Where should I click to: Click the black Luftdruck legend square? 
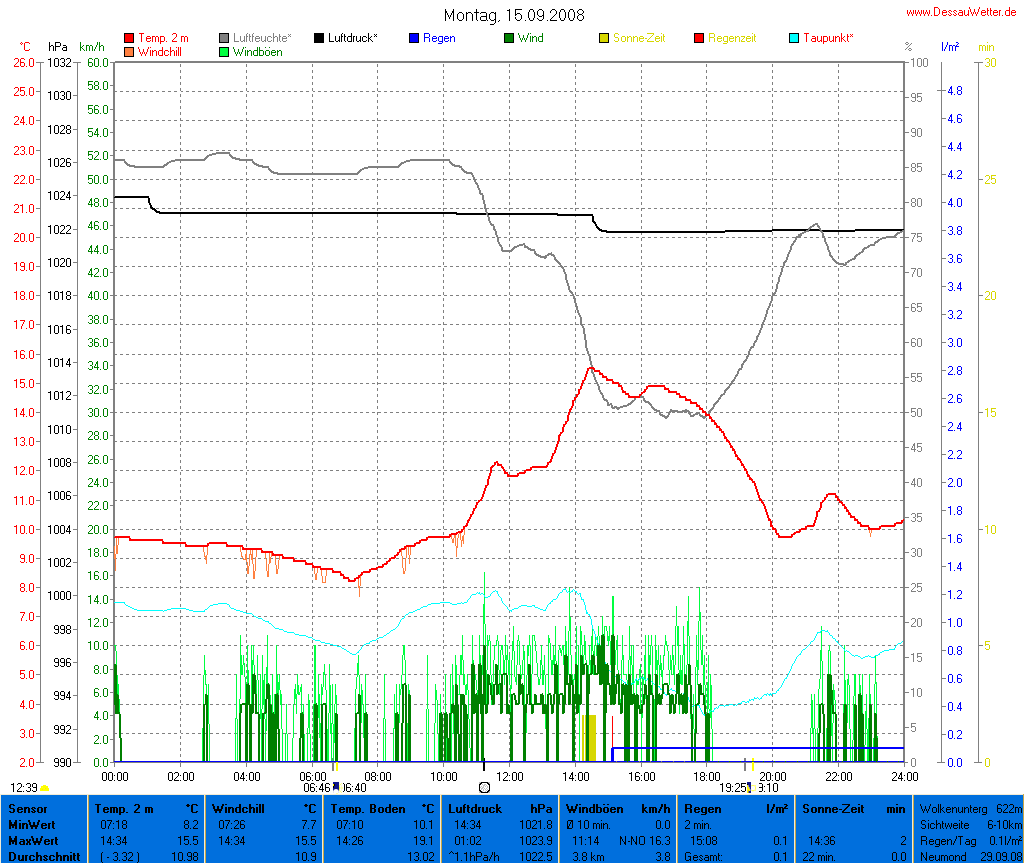click(319, 38)
